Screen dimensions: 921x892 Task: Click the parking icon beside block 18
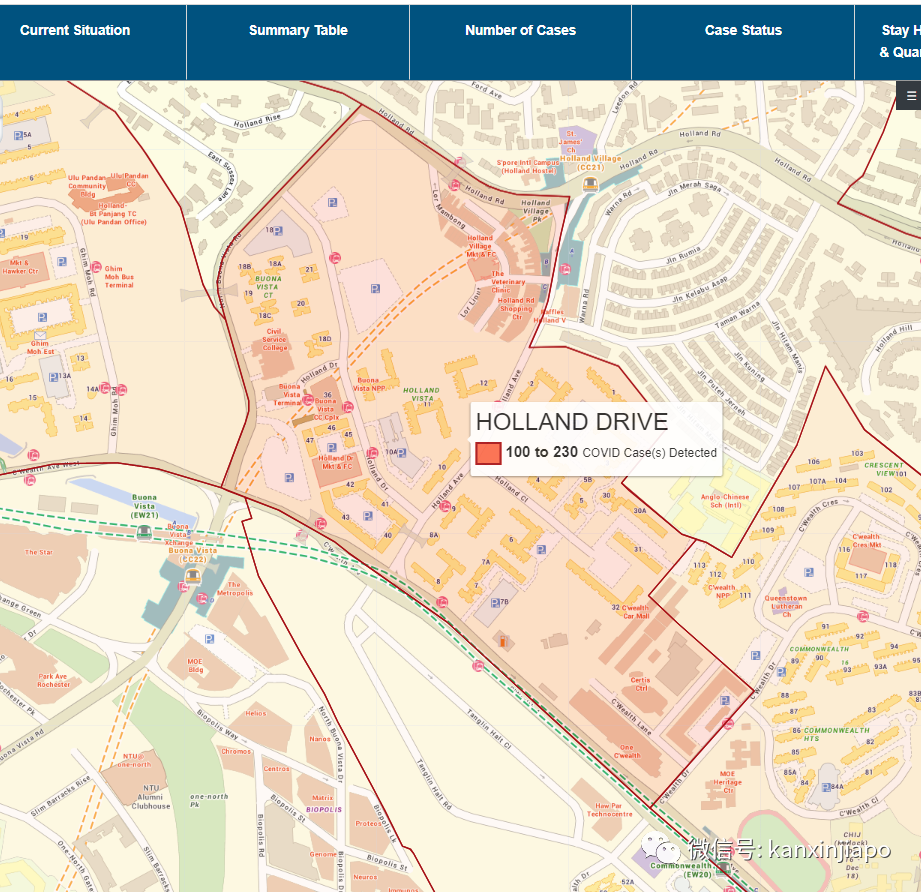coord(278,231)
